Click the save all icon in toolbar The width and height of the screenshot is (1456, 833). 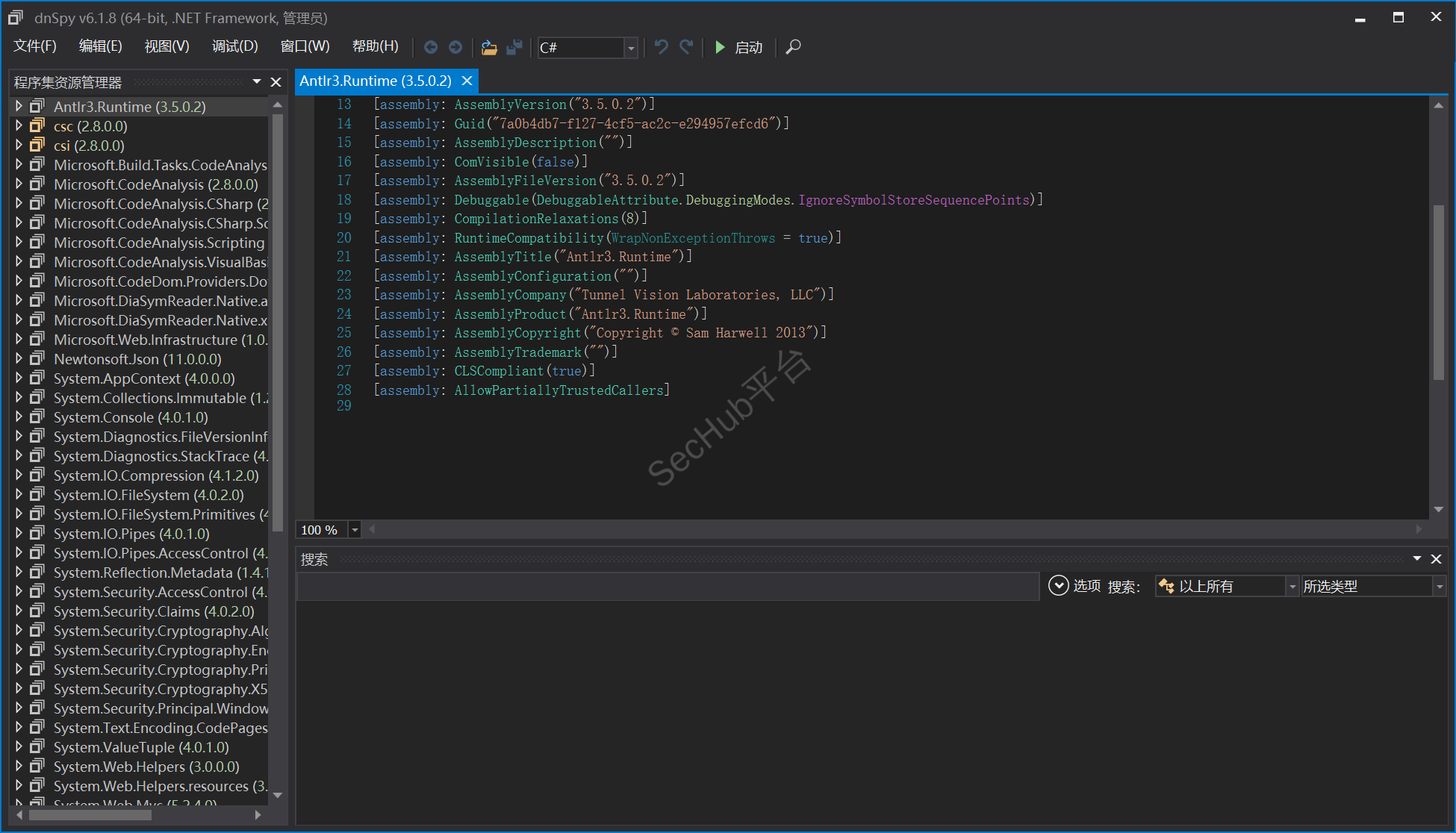[x=514, y=47]
